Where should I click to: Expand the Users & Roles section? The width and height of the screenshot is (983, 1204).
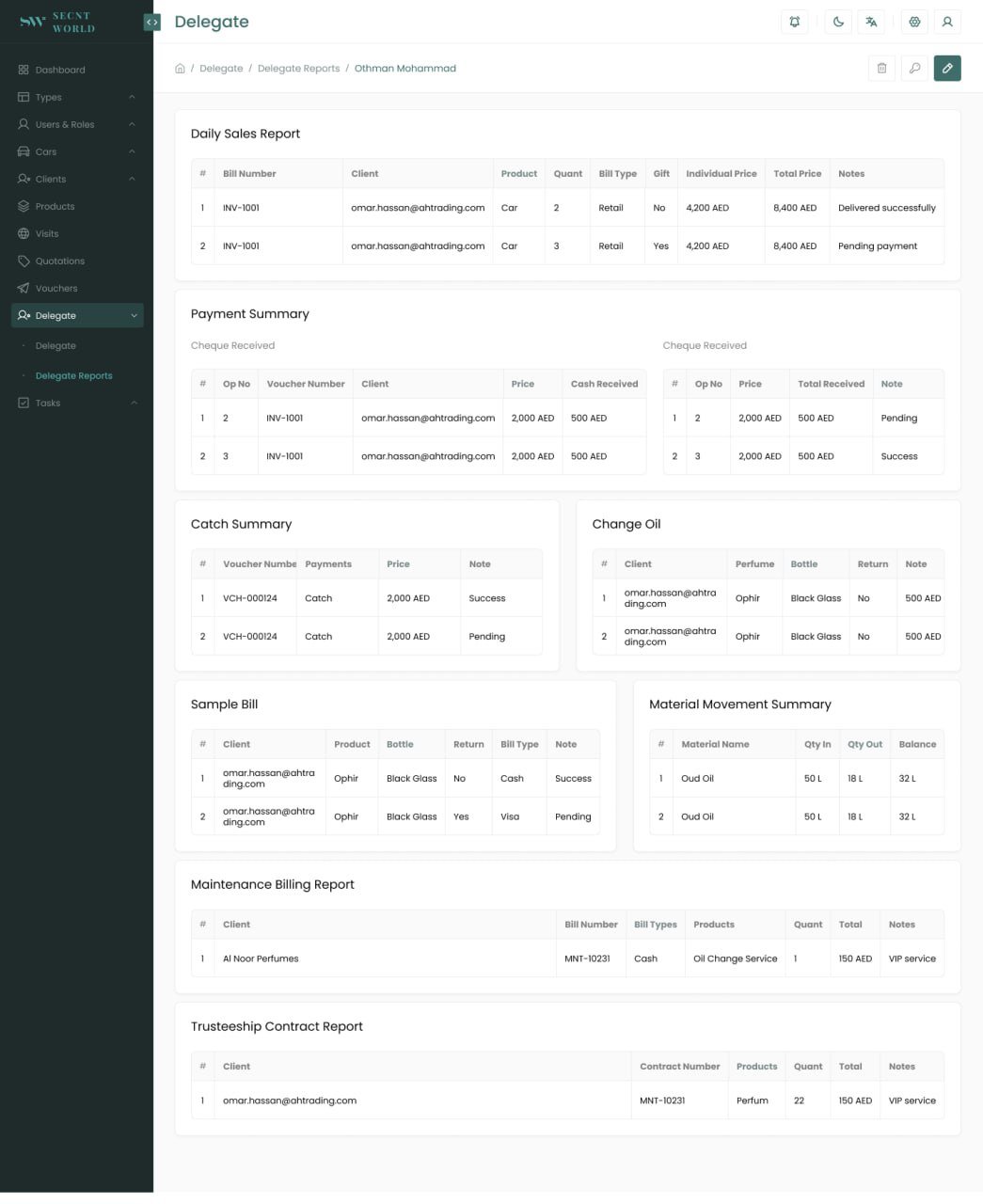click(77, 124)
